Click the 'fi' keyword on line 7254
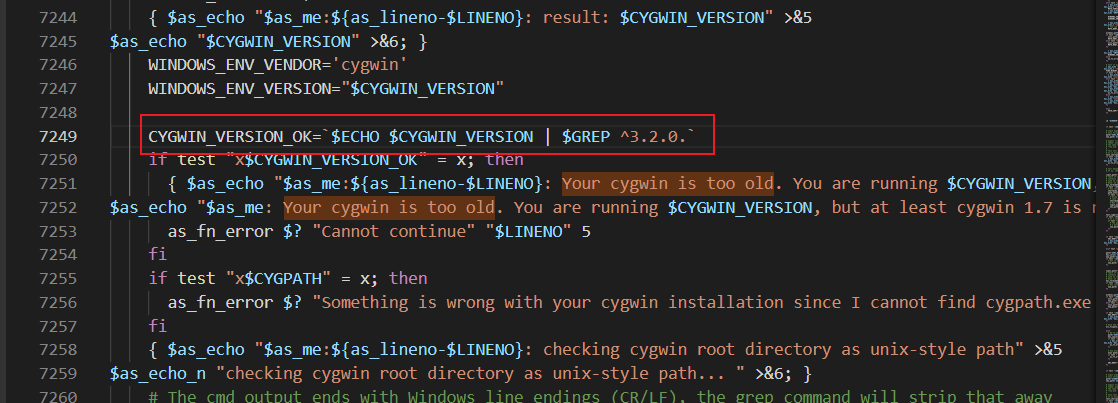 tap(157, 255)
